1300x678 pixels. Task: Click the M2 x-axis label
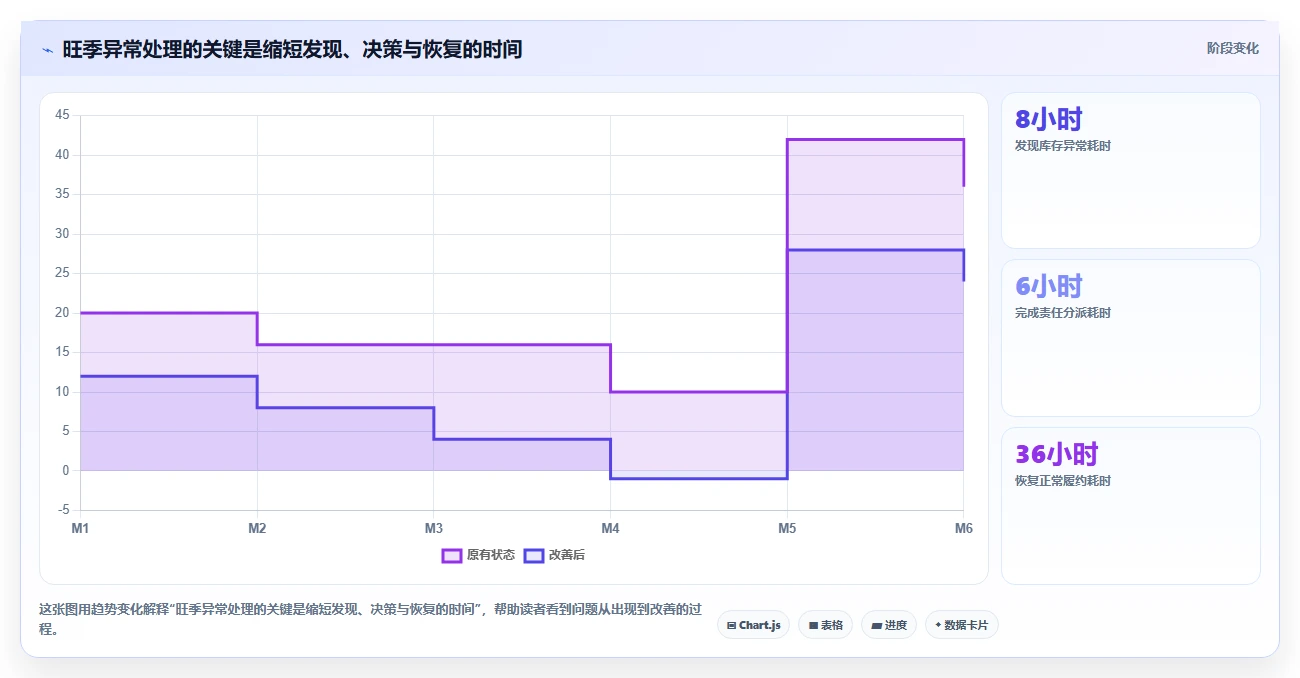coord(257,528)
